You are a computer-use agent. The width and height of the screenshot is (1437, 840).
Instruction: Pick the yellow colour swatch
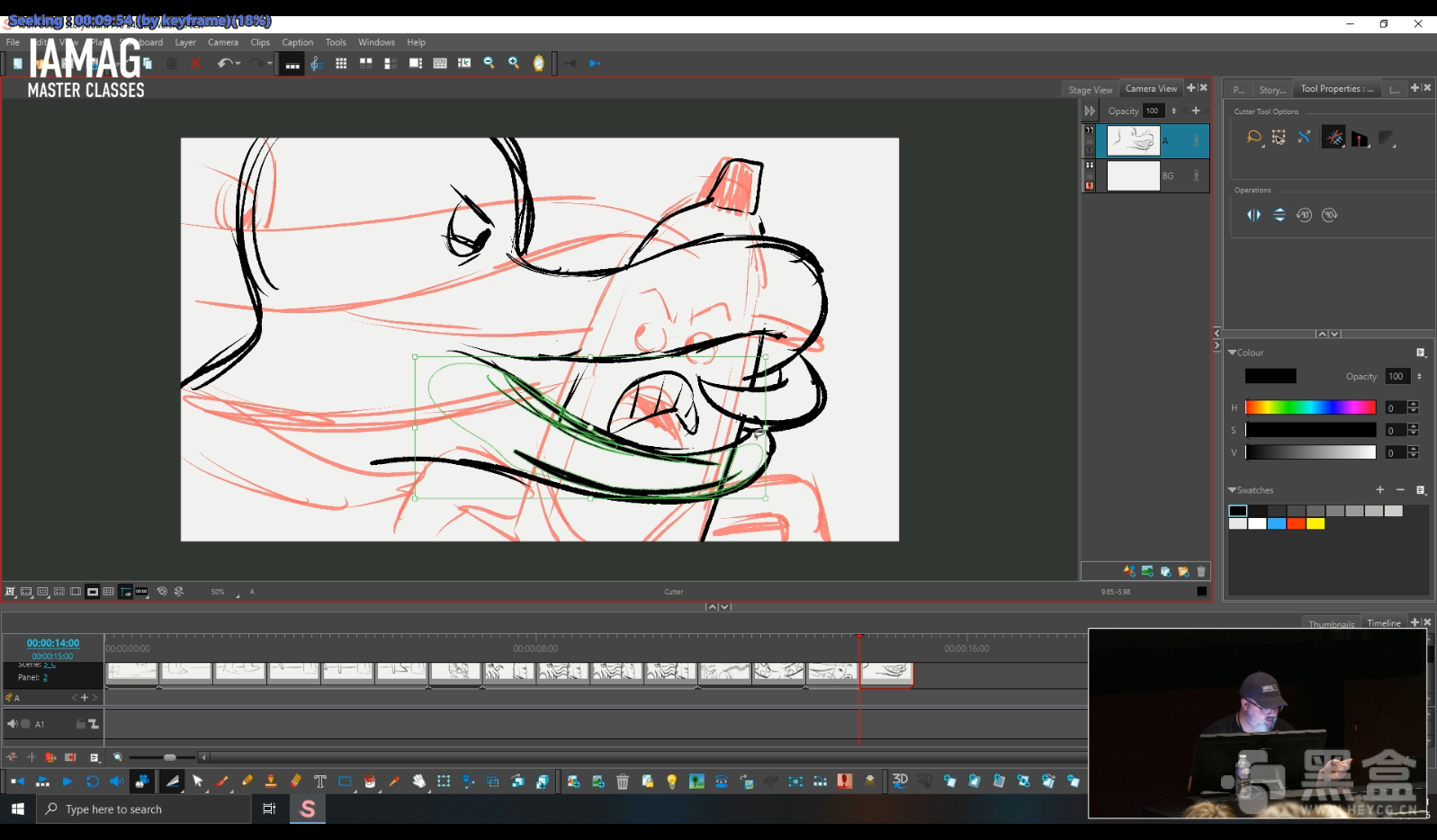tap(1315, 523)
